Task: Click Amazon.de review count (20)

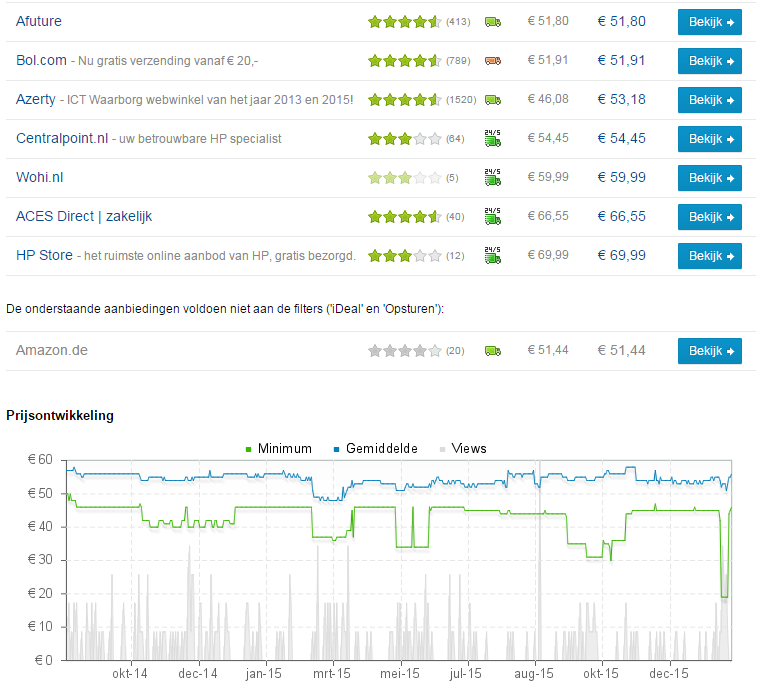Action: point(455,351)
